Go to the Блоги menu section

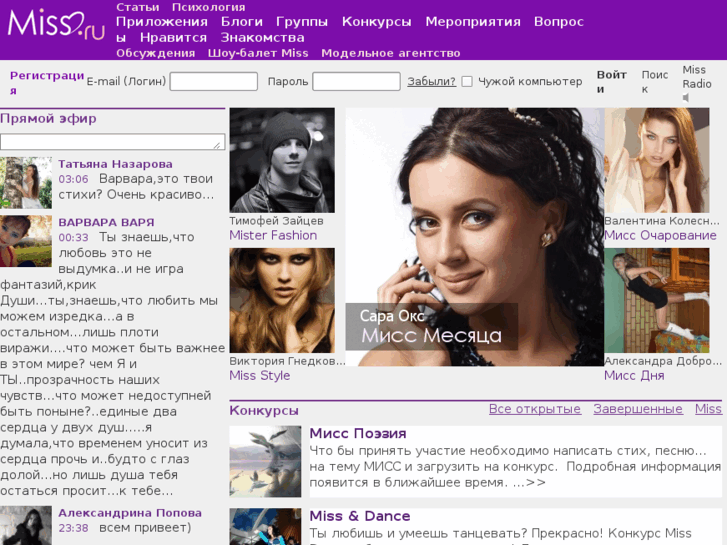coord(241,21)
